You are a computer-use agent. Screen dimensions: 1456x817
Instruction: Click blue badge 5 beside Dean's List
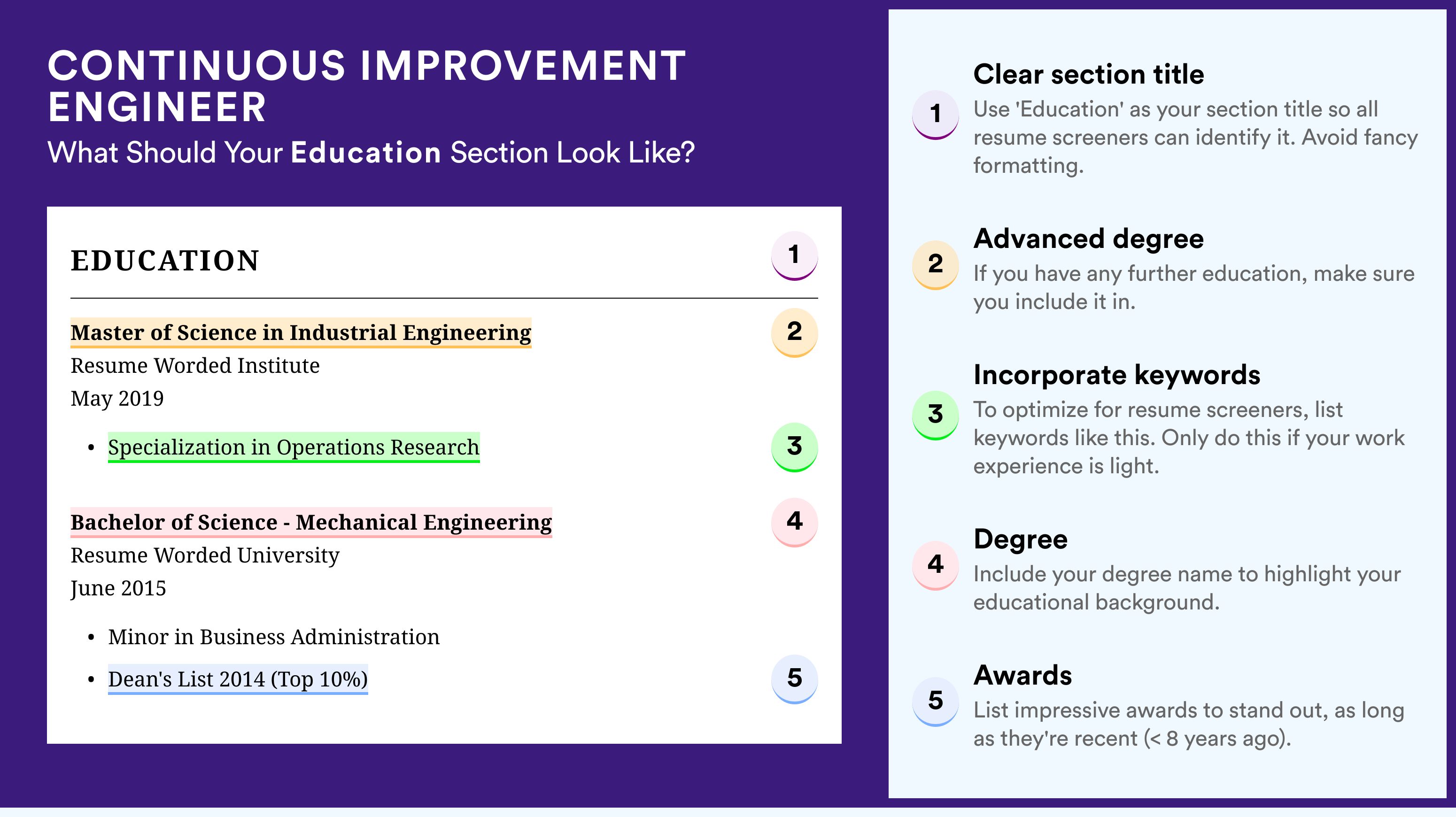coord(794,678)
